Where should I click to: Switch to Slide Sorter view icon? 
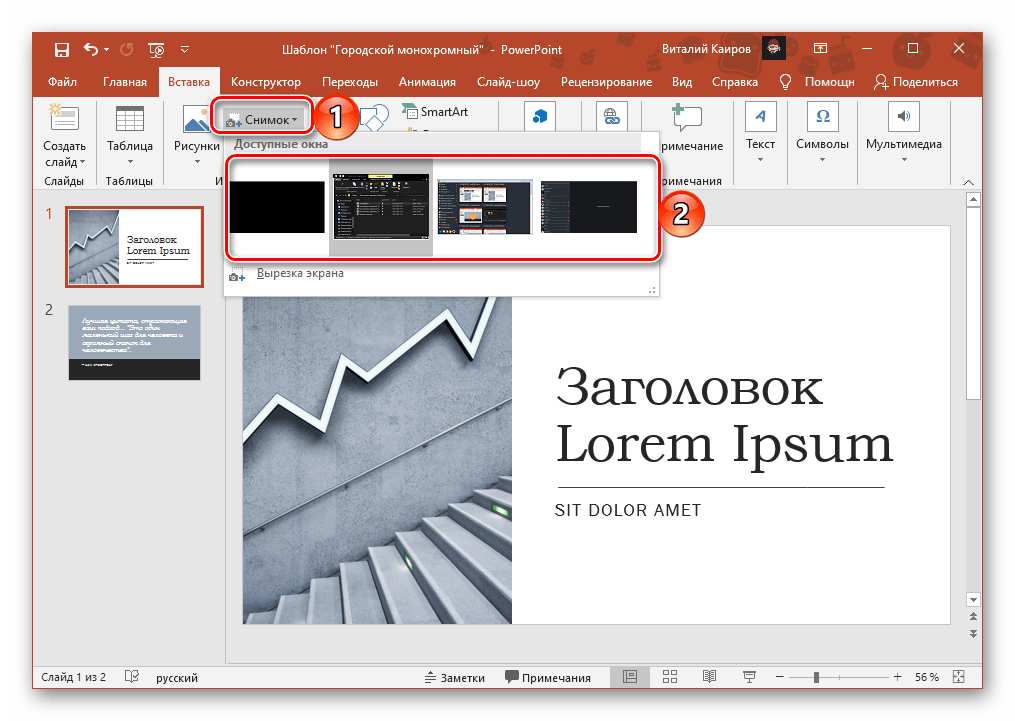pos(669,677)
